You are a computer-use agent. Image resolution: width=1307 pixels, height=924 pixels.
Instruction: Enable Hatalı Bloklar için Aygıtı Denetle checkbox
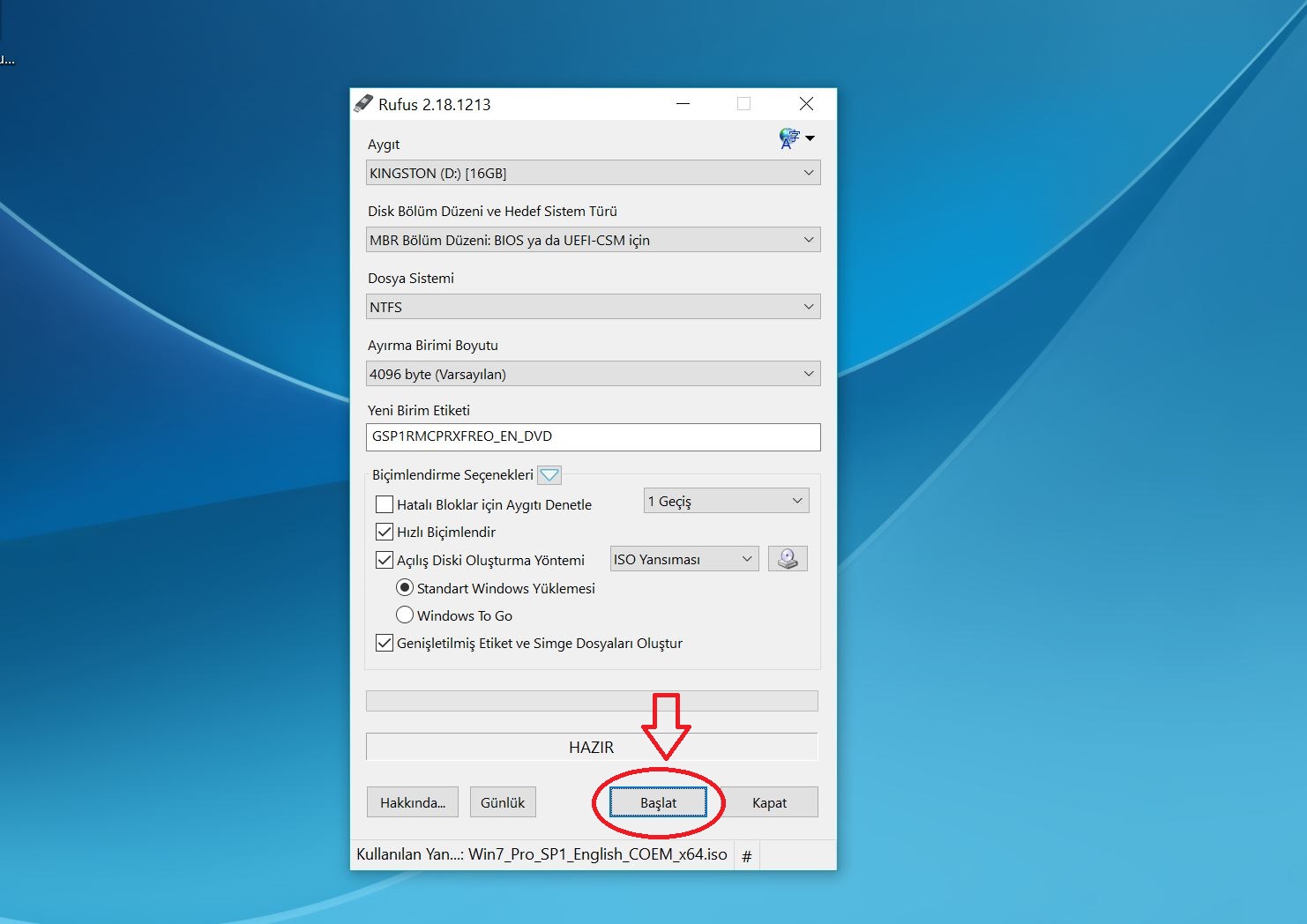point(385,504)
